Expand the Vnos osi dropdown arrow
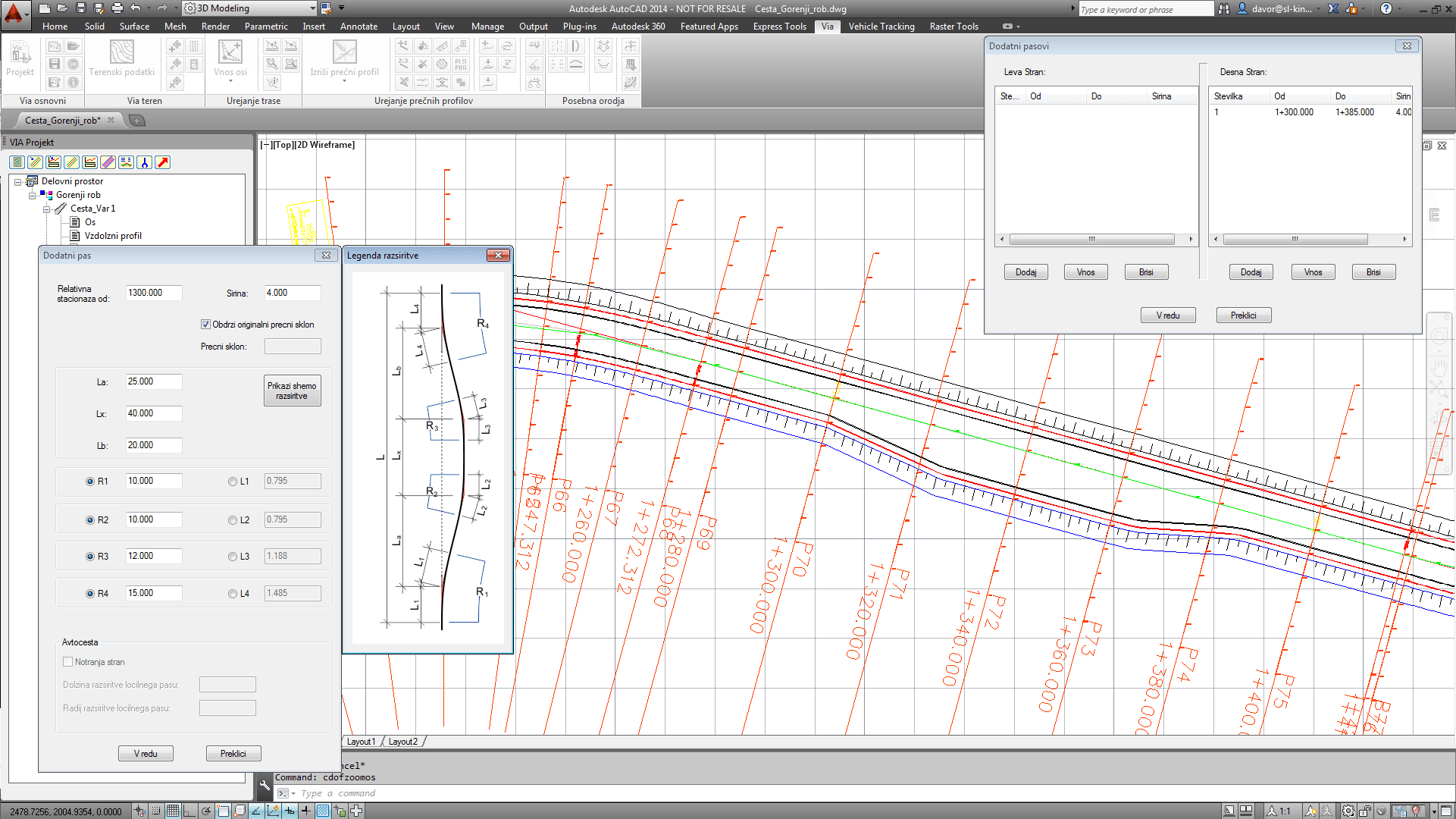Image resolution: width=1456 pixels, height=819 pixels. pos(230,81)
